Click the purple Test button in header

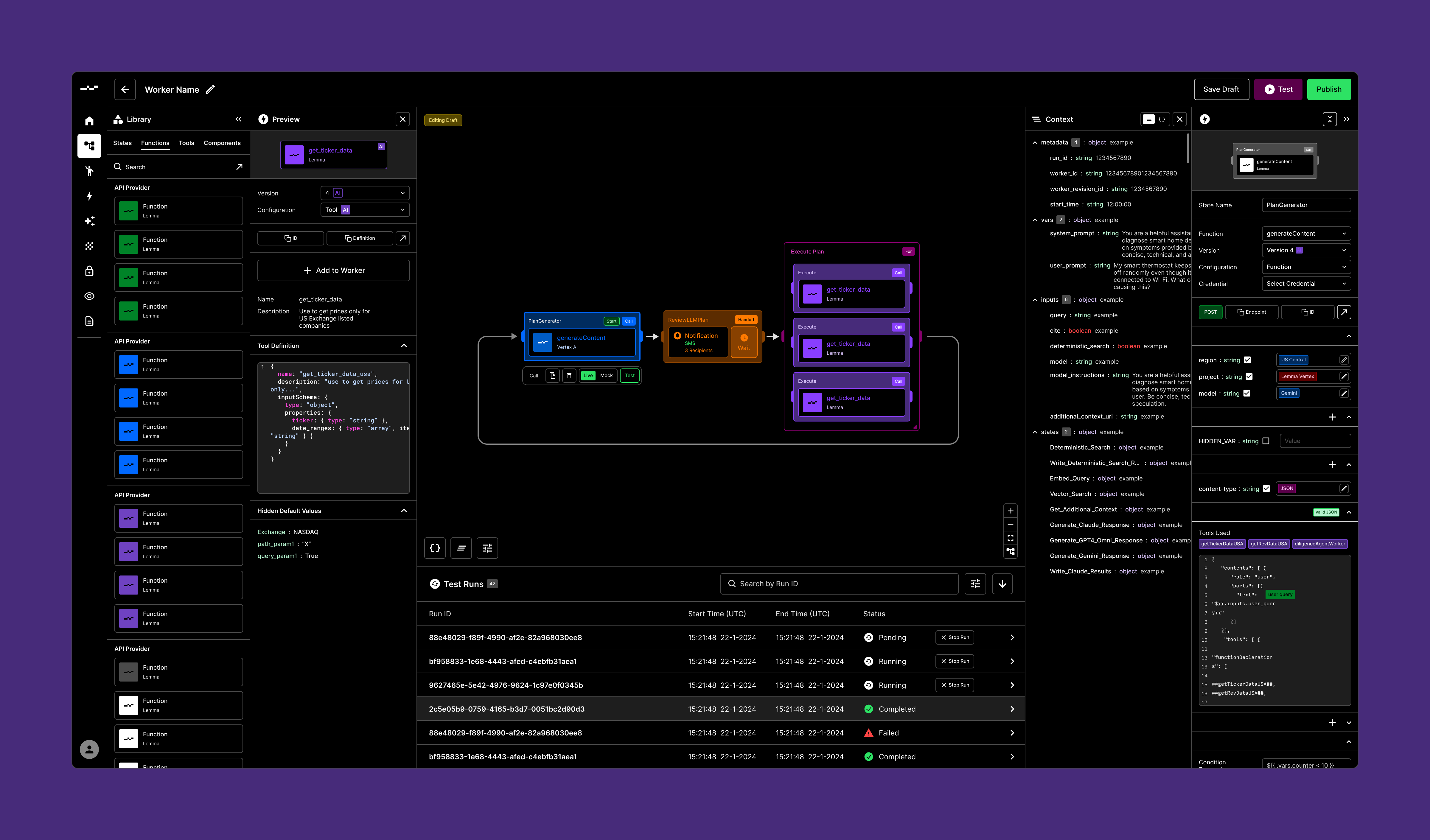click(x=1278, y=89)
